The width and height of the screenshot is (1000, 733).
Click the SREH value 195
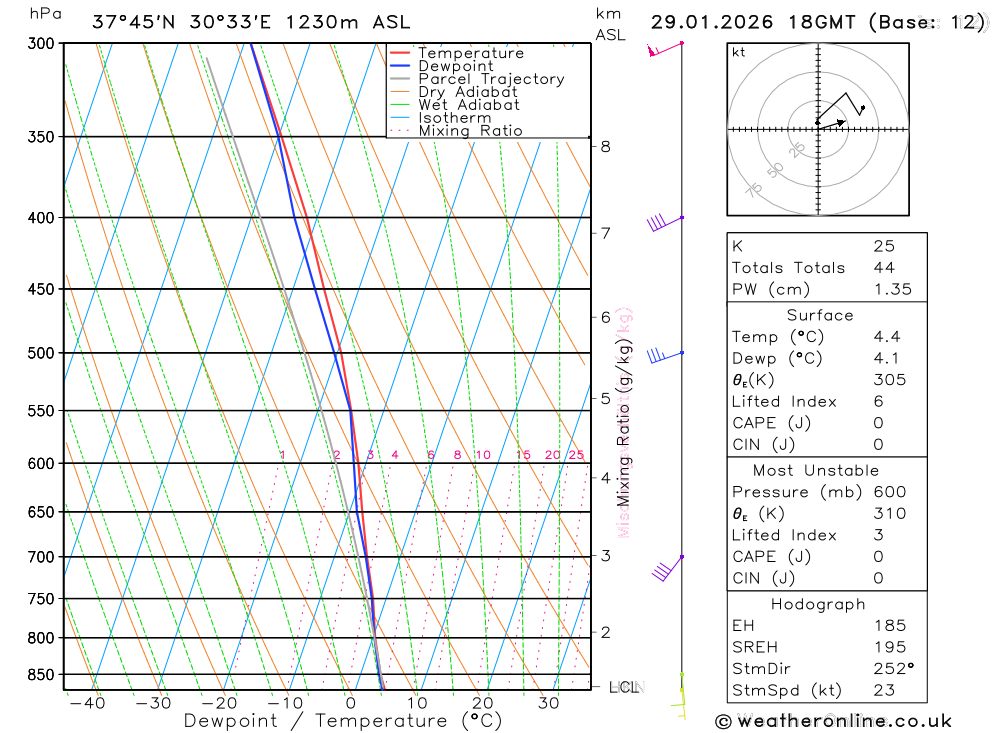click(890, 648)
